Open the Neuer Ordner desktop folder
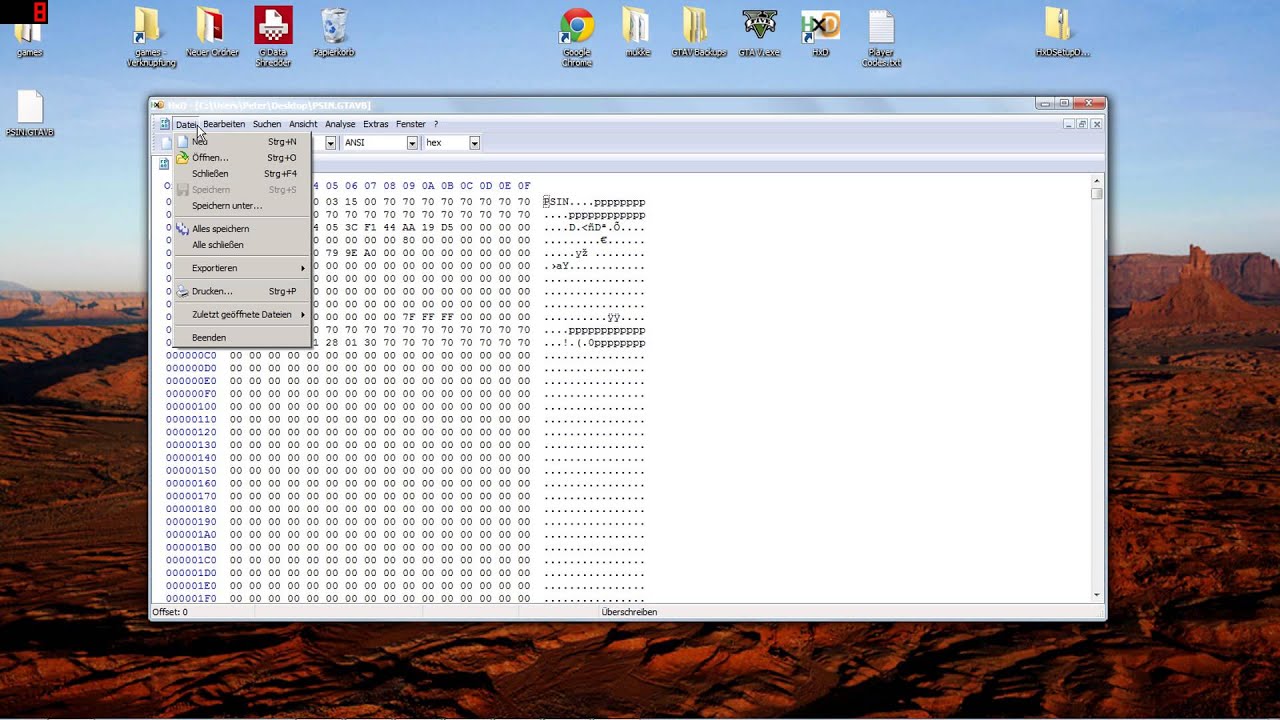1280x720 pixels. (x=212, y=32)
